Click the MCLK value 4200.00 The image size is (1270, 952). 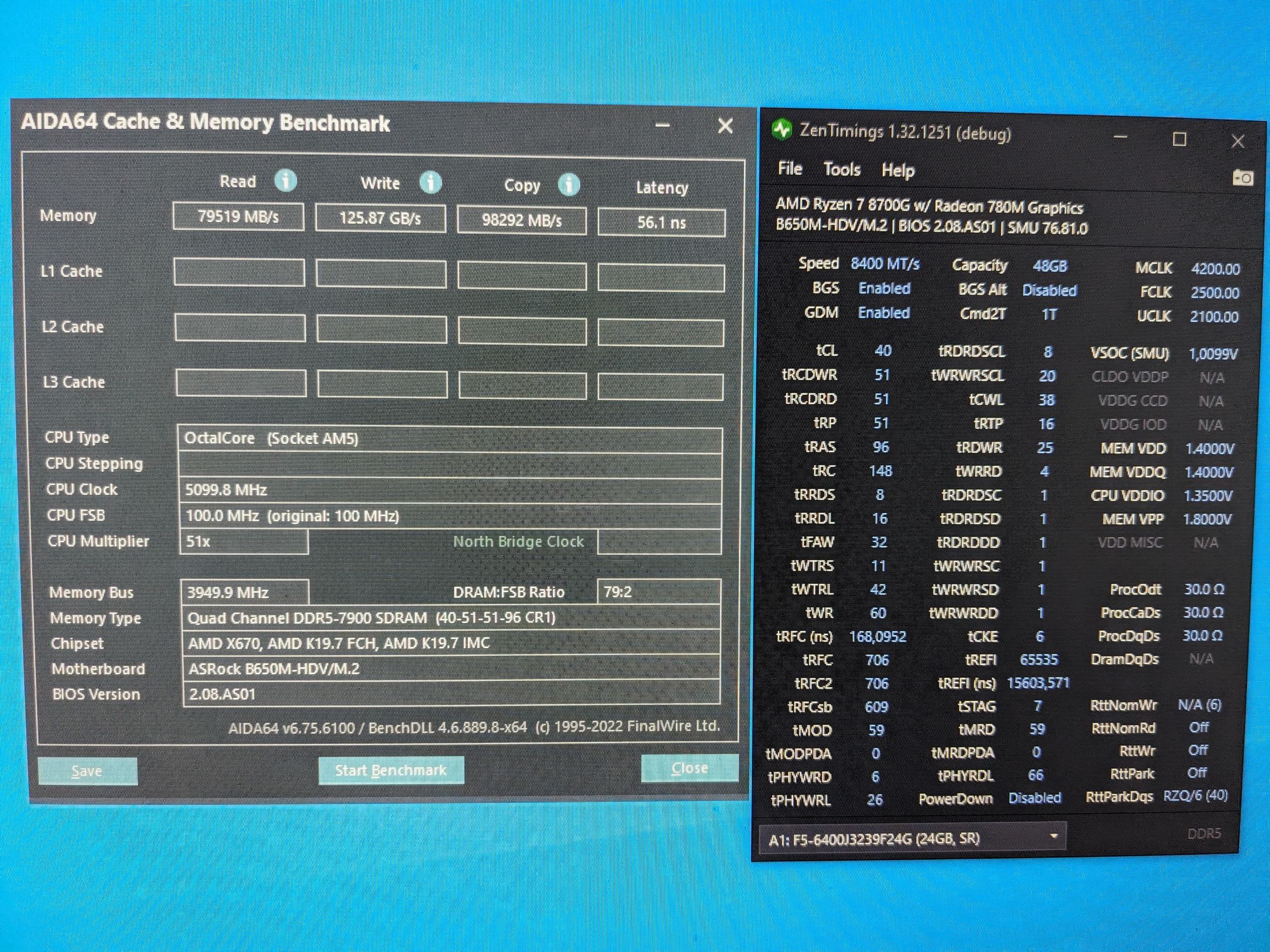[x=1215, y=269]
